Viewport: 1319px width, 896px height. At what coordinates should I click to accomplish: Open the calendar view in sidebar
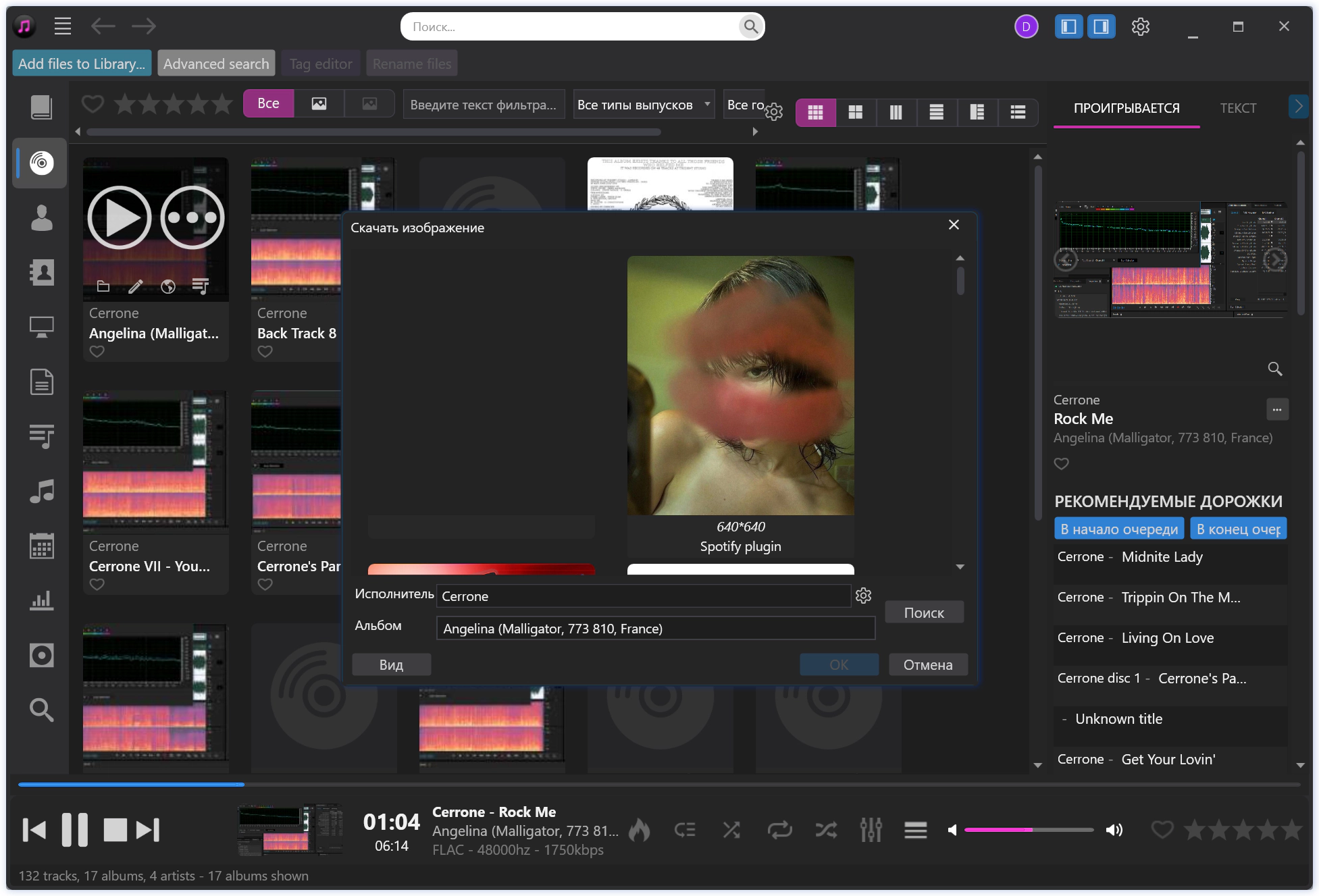coord(41,546)
